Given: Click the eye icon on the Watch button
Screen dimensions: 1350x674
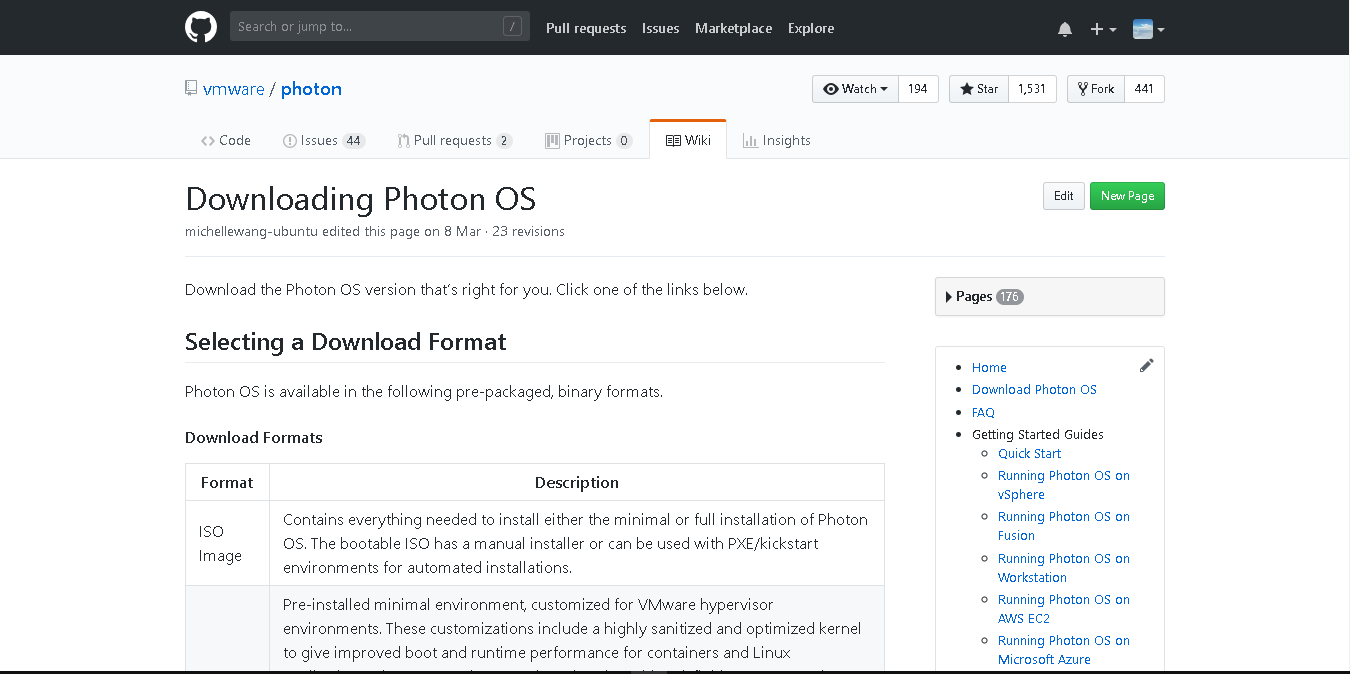Looking at the screenshot, I should (831, 88).
